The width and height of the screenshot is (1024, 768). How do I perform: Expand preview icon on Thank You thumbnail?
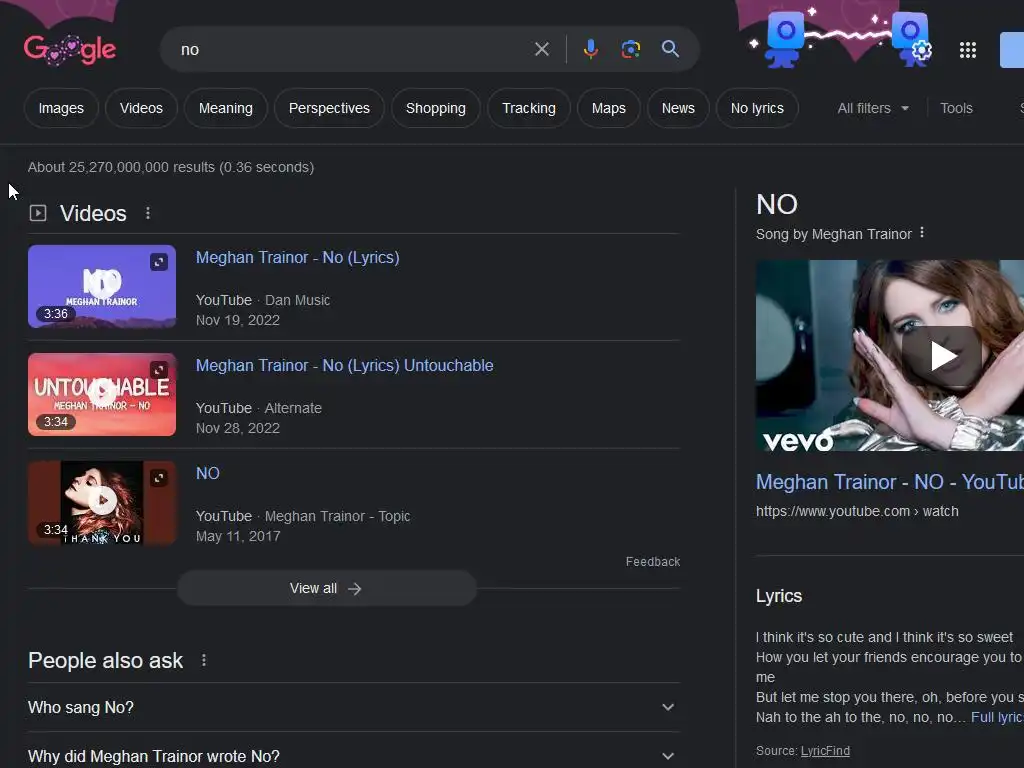tap(159, 478)
